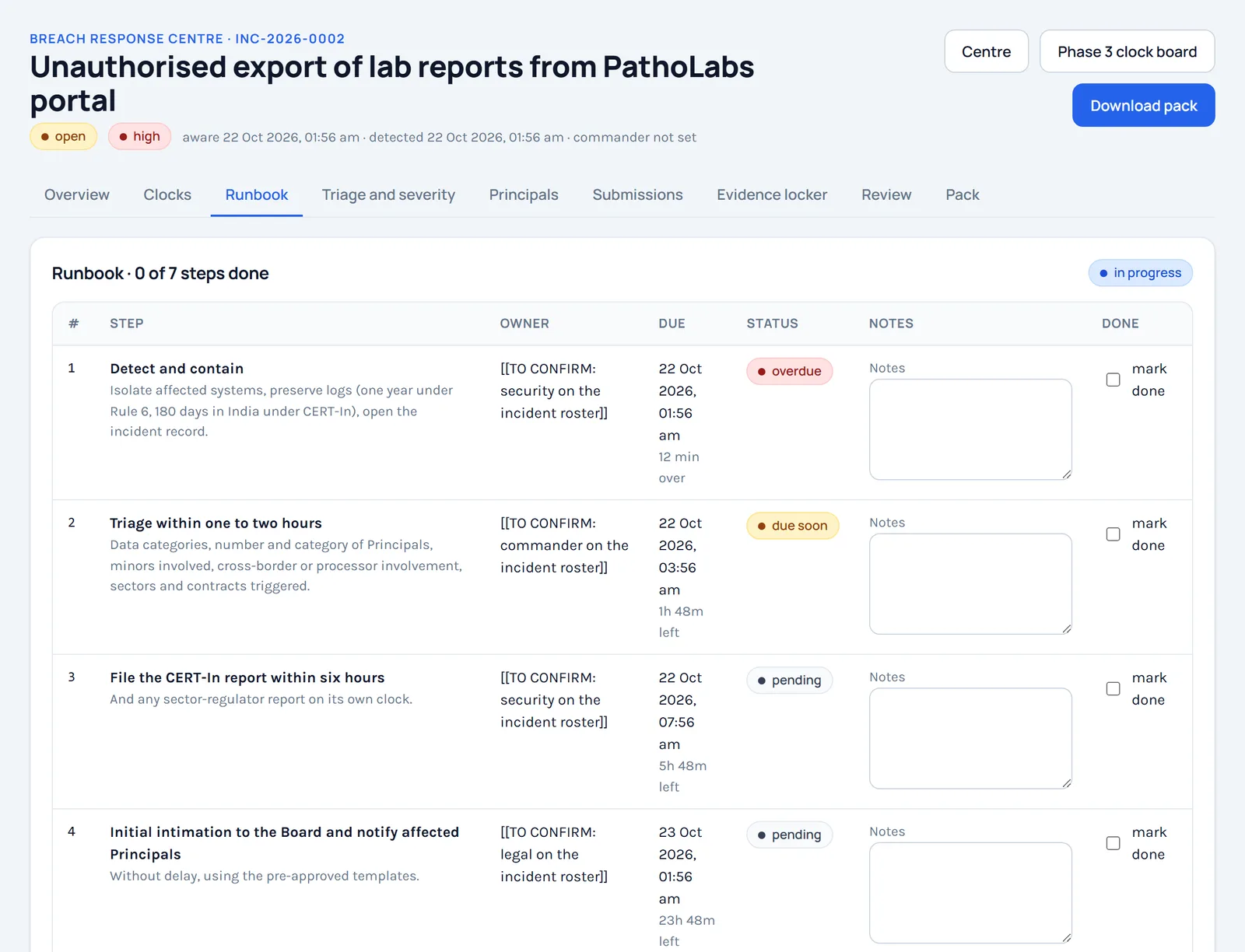Image resolution: width=1245 pixels, height=952 pixels.
Task: Click File the CERT-In report within six hours
Action: click(247, 677)
